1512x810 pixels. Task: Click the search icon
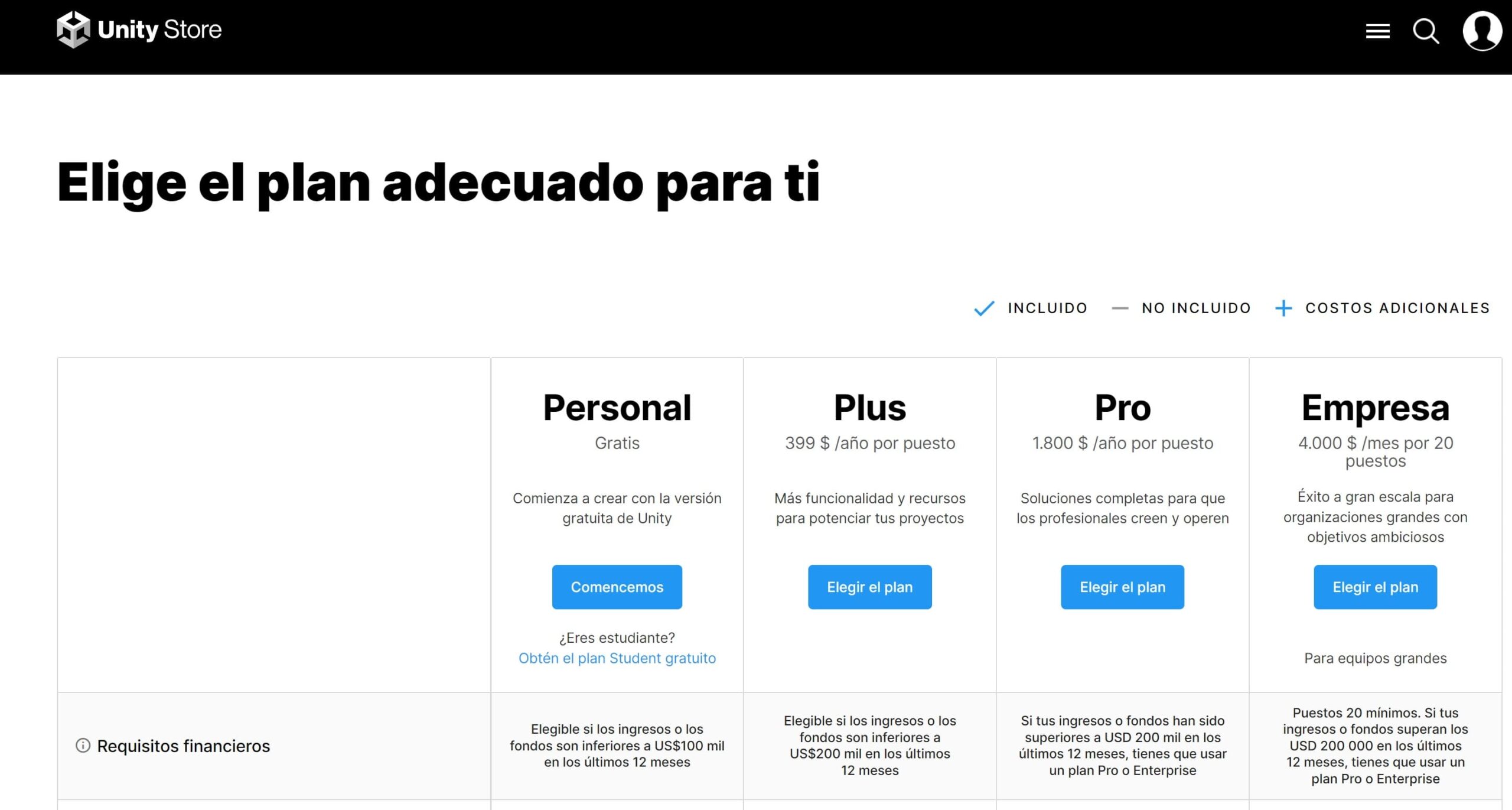[x=1429, y=29]
